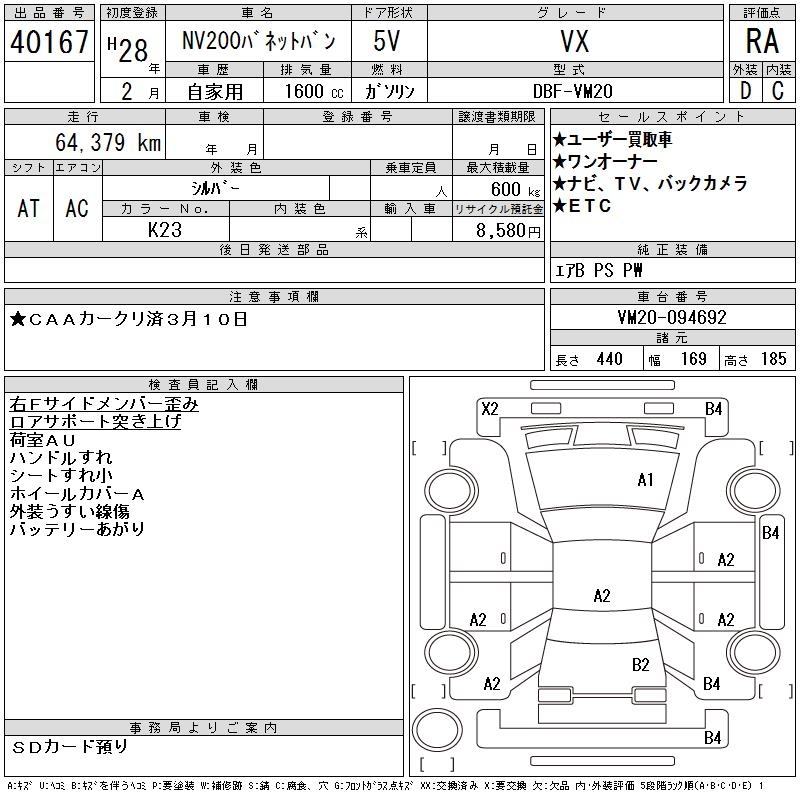Select the ガソリン fuel type field
The height and width of the screenshot is (800, 800).
point(389,90)
